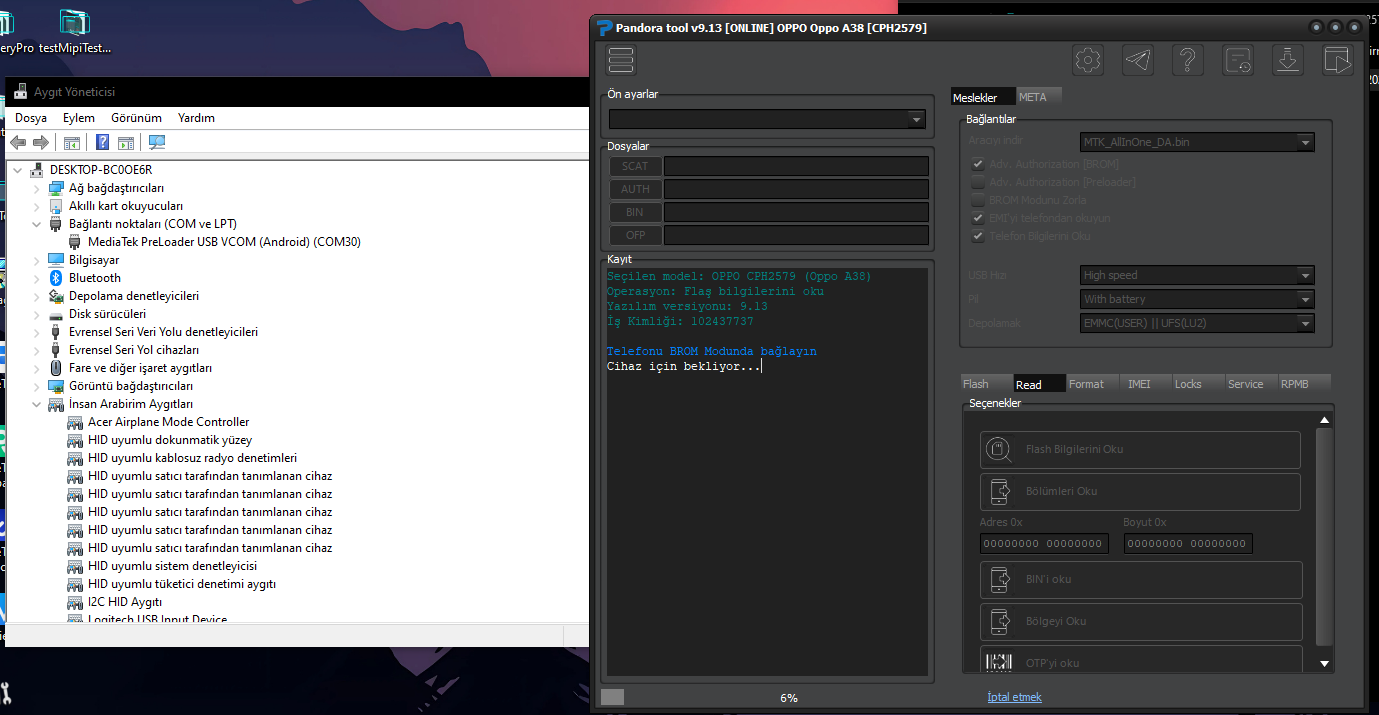This screenshot has width=1379, height=715.
Task: Click the MediaTek PreLoader port icon
Action: tap(75, 242)
